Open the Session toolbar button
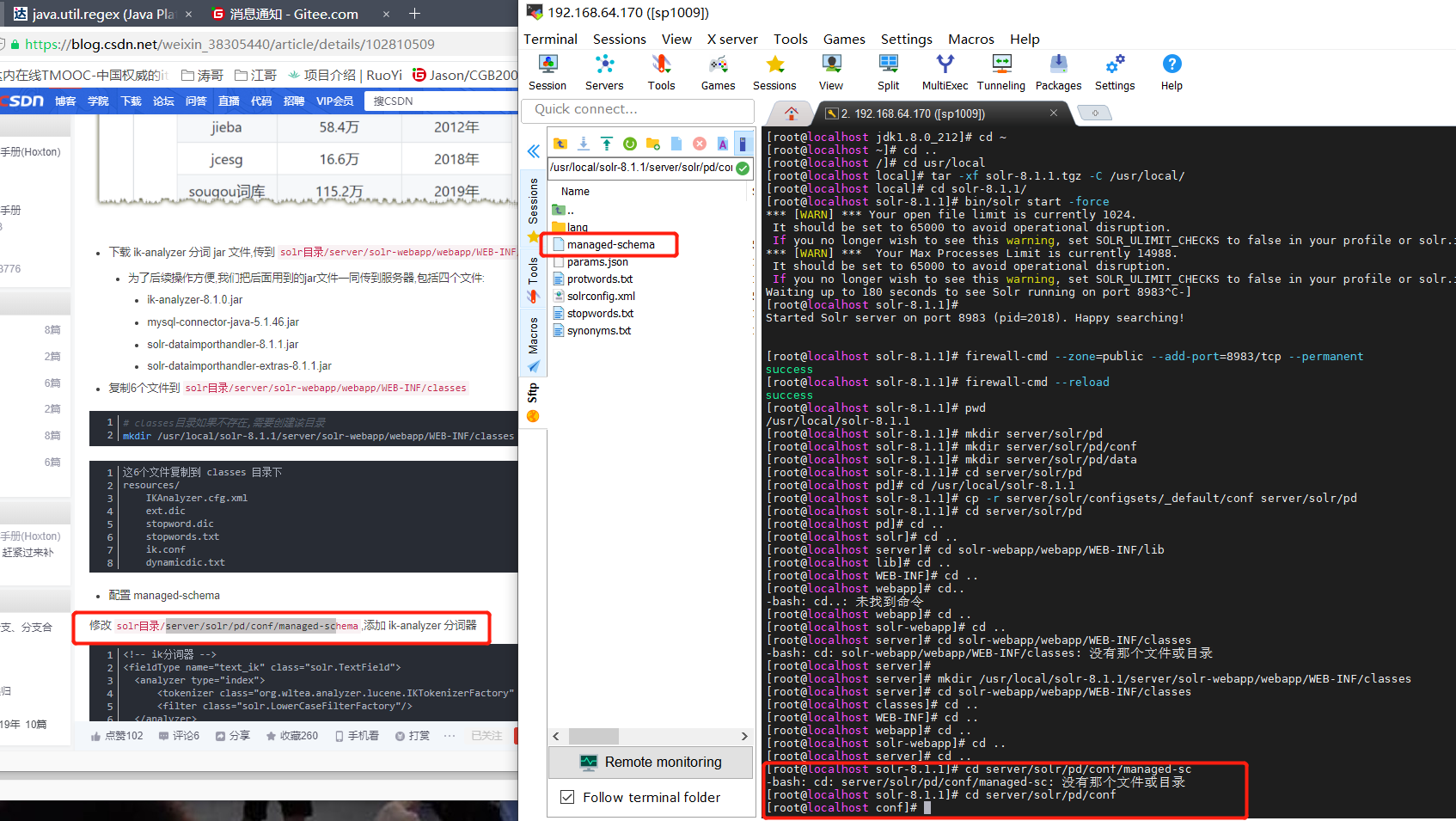 click(548, 72)
